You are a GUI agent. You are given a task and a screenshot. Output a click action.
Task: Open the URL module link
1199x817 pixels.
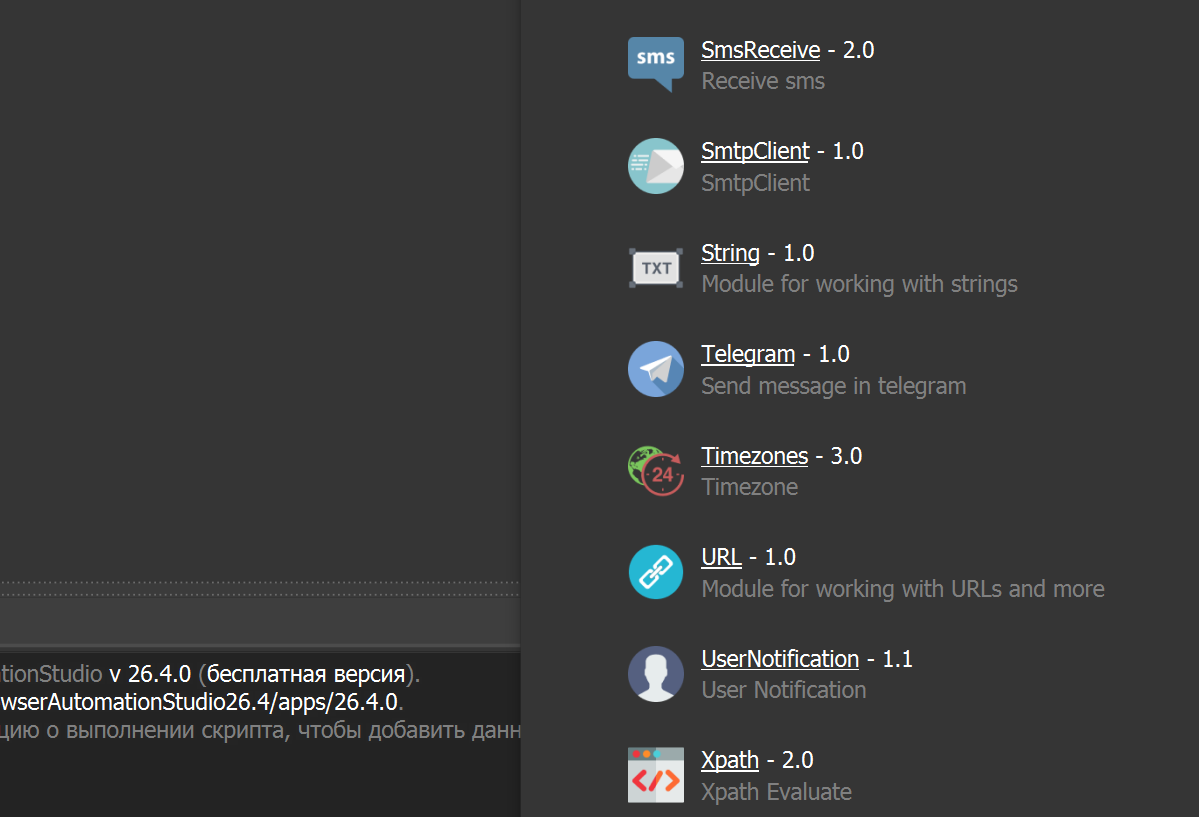click(x=720, y=557)
